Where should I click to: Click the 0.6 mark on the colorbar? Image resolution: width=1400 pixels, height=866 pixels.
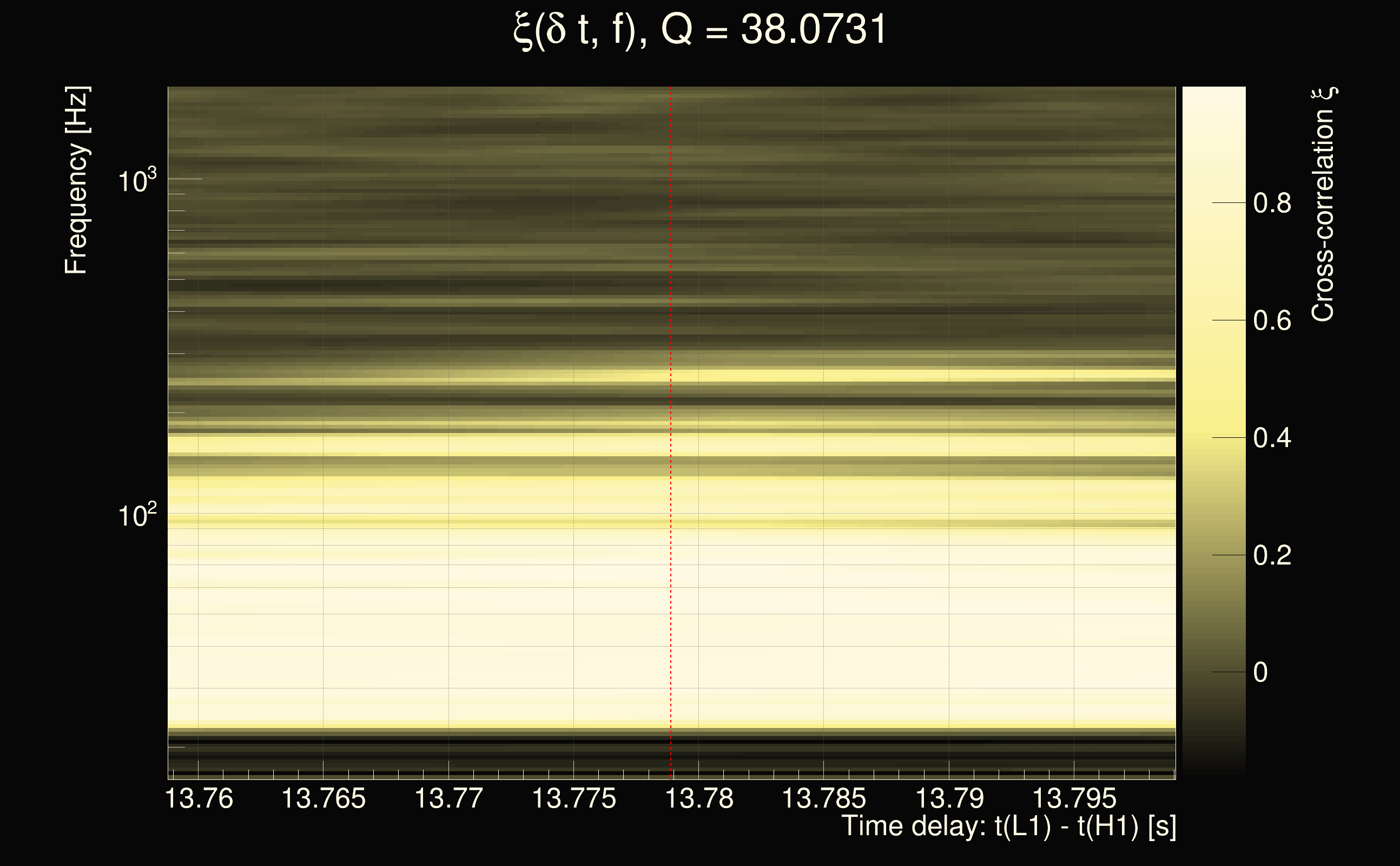click(x=1272, y=321)
